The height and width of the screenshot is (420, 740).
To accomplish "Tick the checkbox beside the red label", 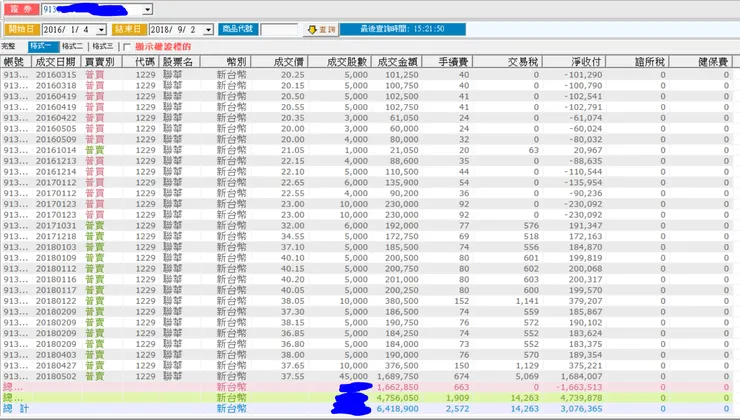I will coord(126,47).
